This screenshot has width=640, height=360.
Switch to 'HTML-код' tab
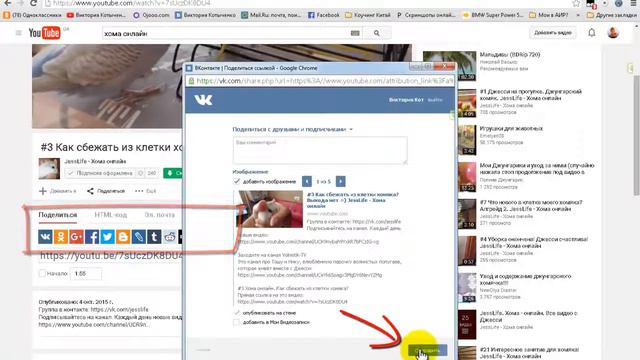coord(111,215)
